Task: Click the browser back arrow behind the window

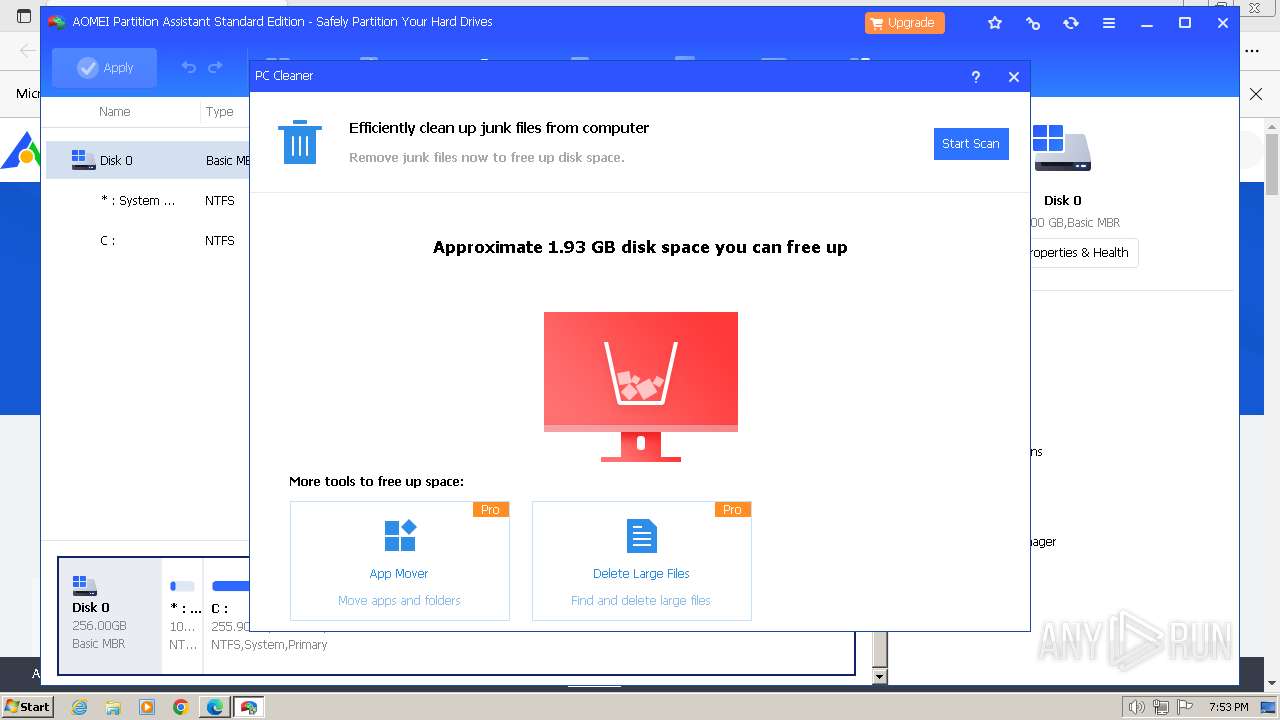Action: (x=27, y=50)
